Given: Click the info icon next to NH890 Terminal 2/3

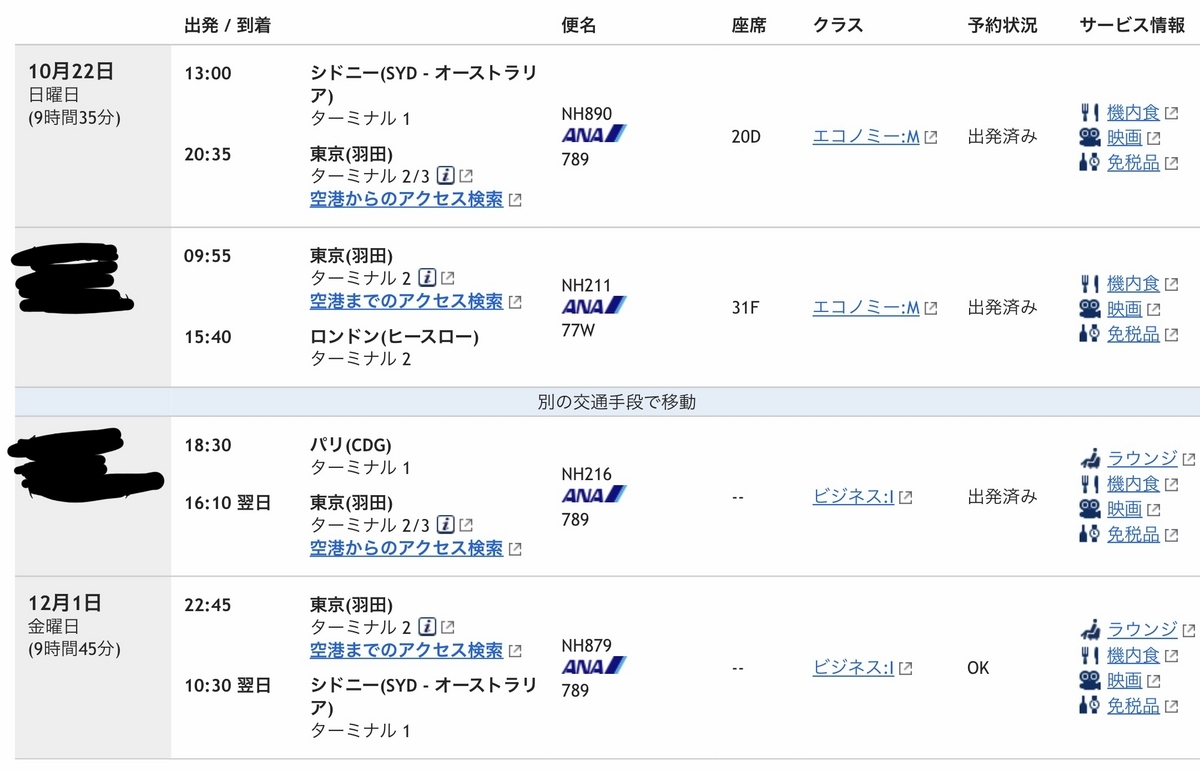Looking at the screenshot, I should [x=447, y=175].
